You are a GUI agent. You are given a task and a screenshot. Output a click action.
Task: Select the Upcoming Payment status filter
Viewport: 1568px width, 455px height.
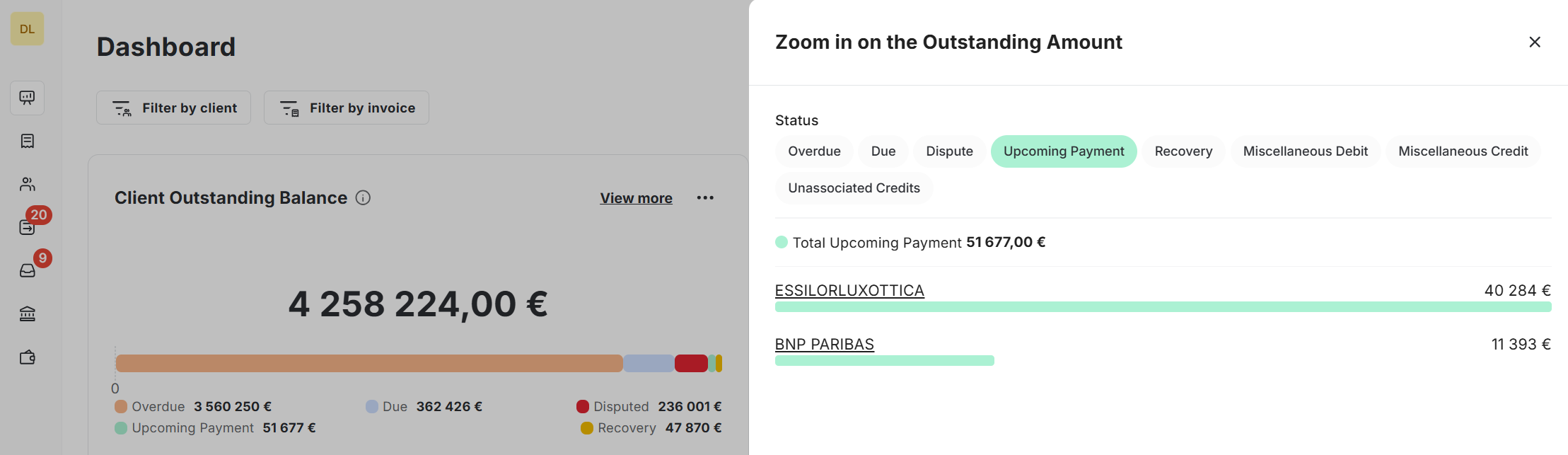pos(1064,151)
